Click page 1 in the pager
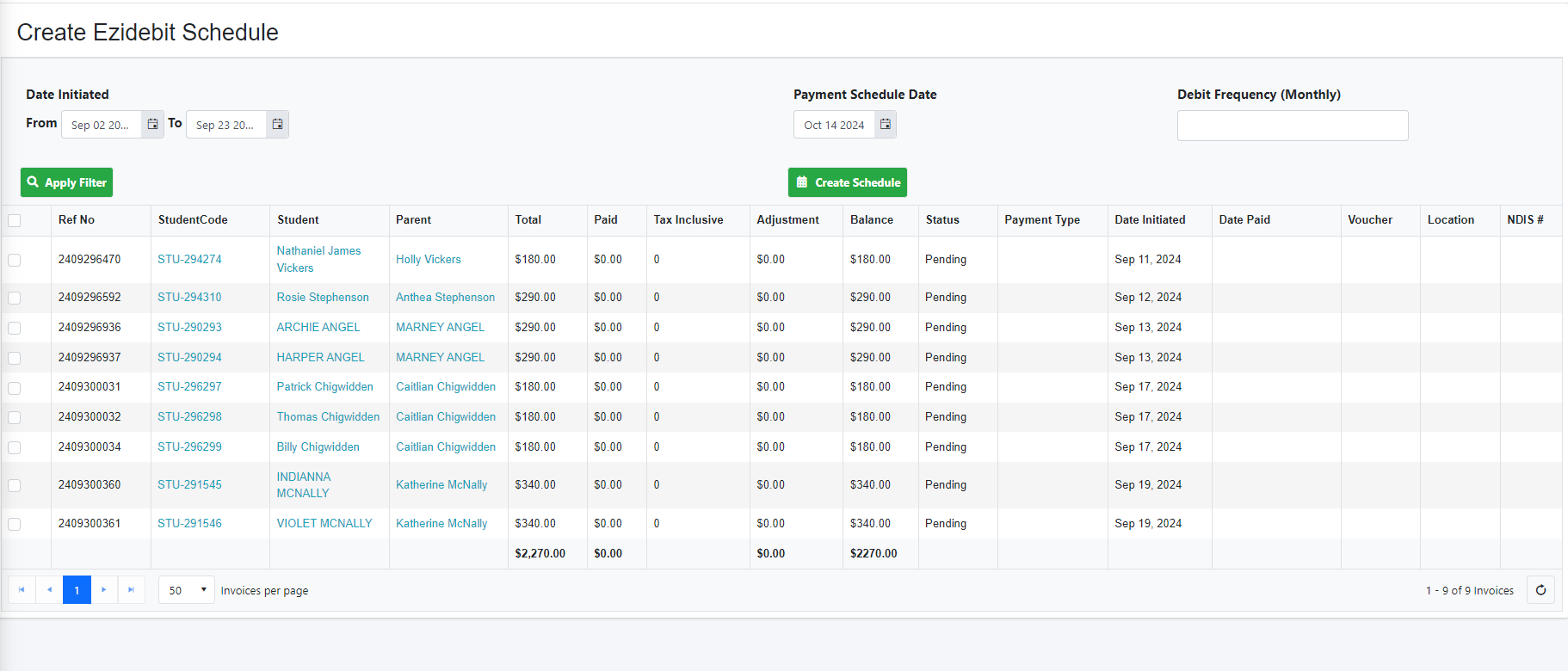This screenshot has width=1568, height=671. click(x=77, y=590)
